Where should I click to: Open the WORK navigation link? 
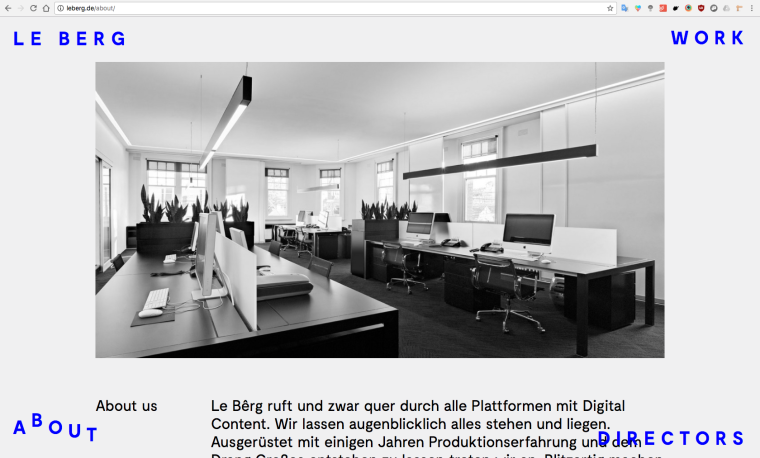707,38
